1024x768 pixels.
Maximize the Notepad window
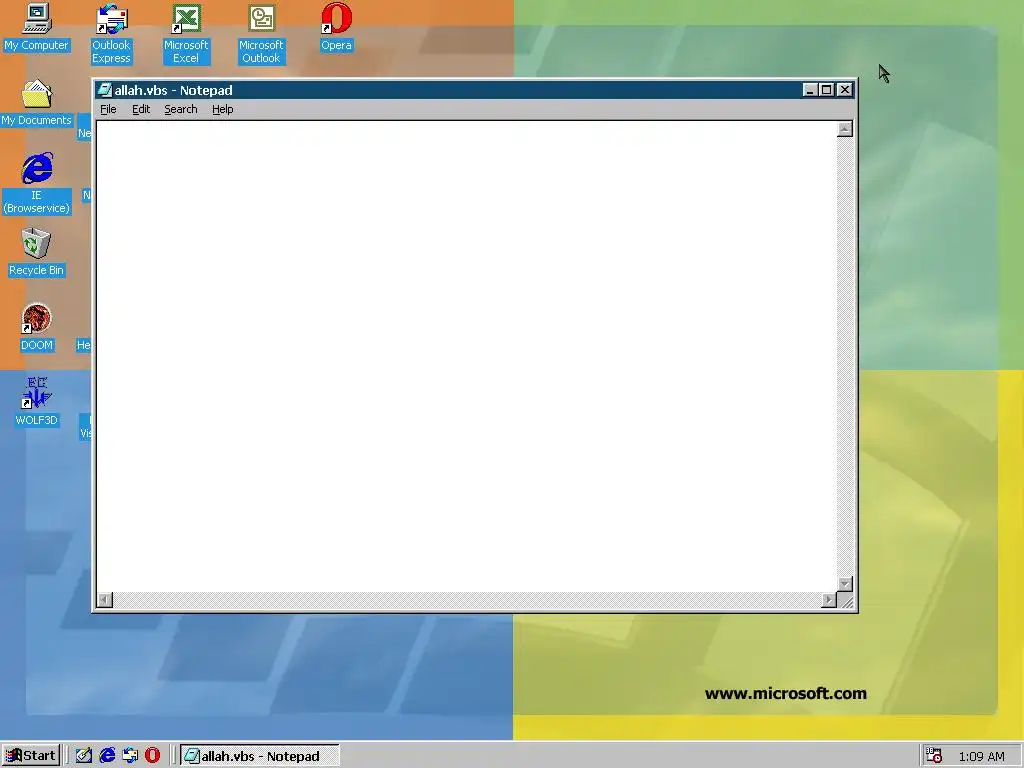pyautogui.click(x=826, y=90)
